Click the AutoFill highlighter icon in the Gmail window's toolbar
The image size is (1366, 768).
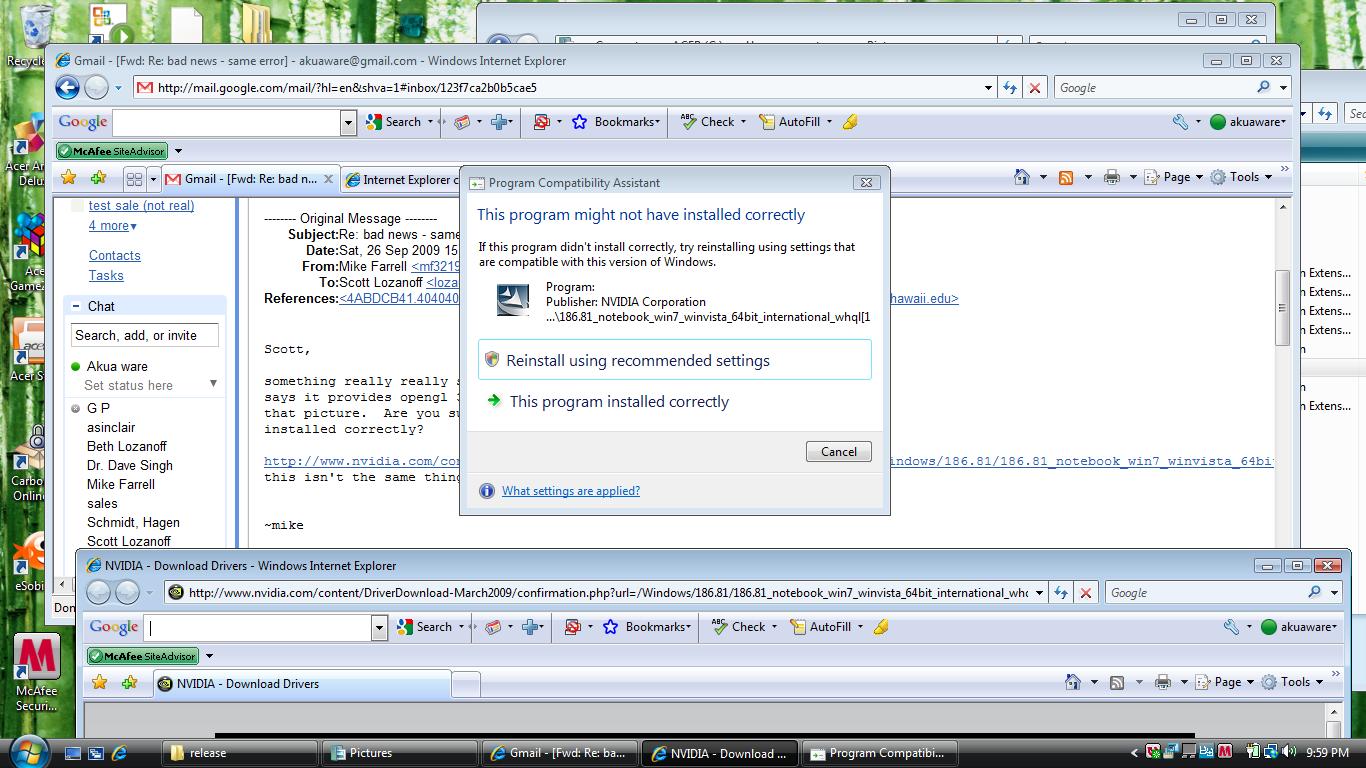tap(850, 122)
